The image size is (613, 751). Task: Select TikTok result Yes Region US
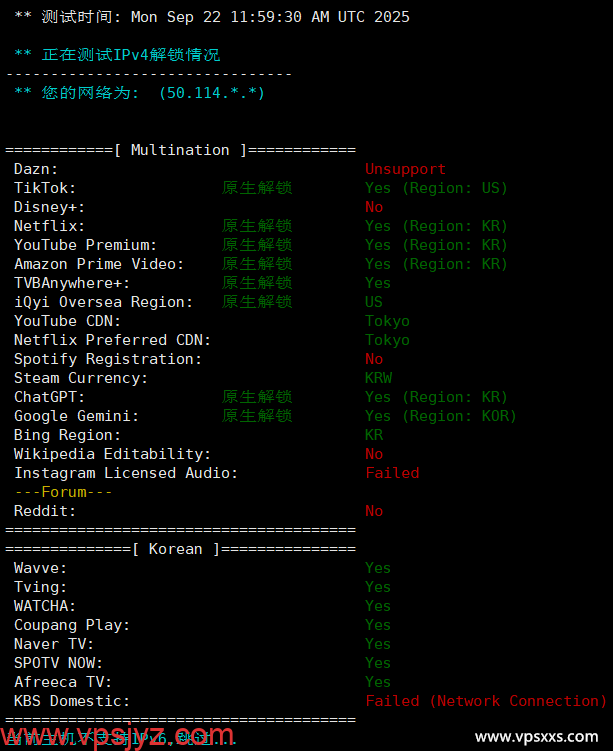click(x=436, y=188)
